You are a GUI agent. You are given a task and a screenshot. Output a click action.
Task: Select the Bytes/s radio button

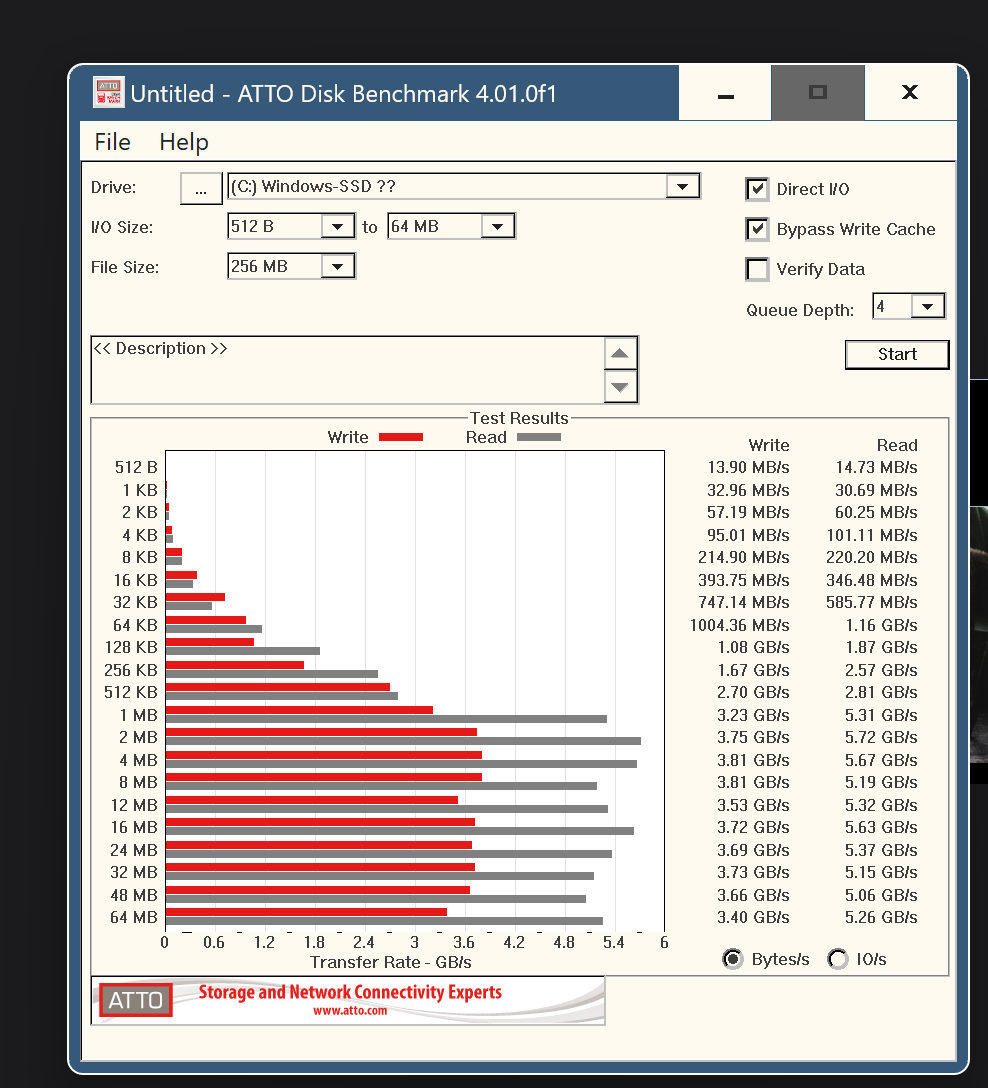[x=733, y=959]
